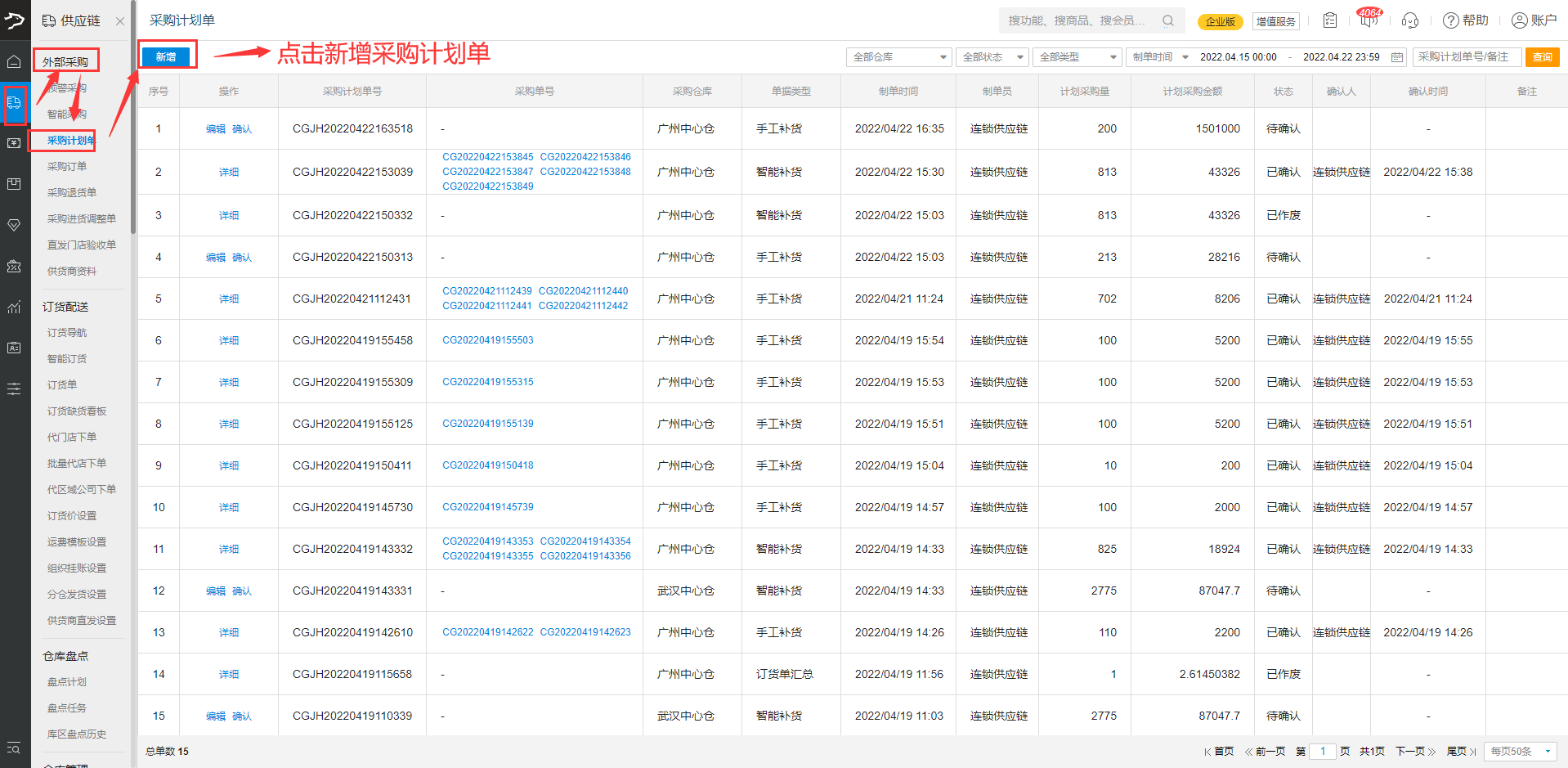The height and width of the screenshot is (768, 1568).
Task: Open the customer service headset icon
Action: [1410, 20]
